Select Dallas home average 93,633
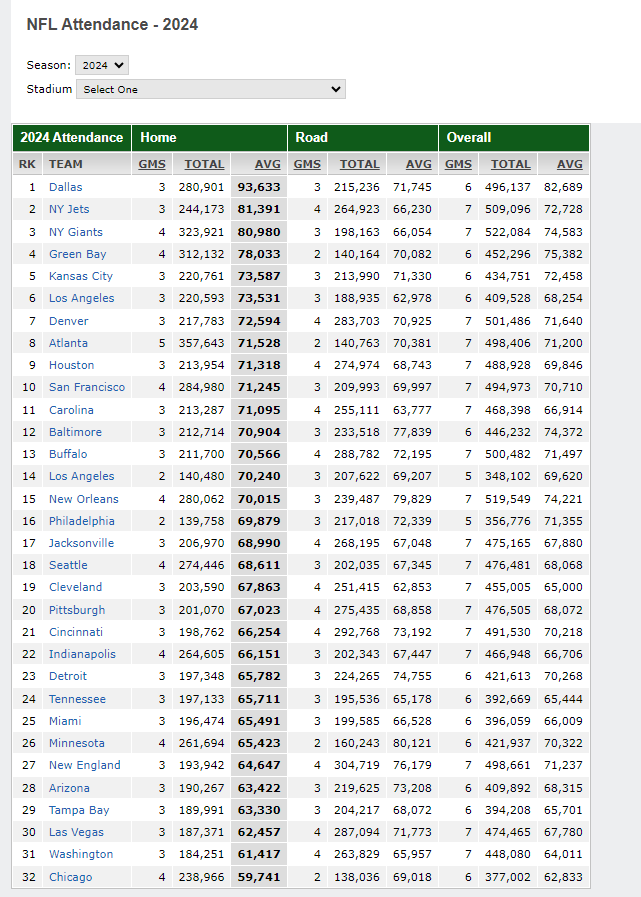Image resolution: width=641 pixels, height=897 pixels. coord(259,187)
